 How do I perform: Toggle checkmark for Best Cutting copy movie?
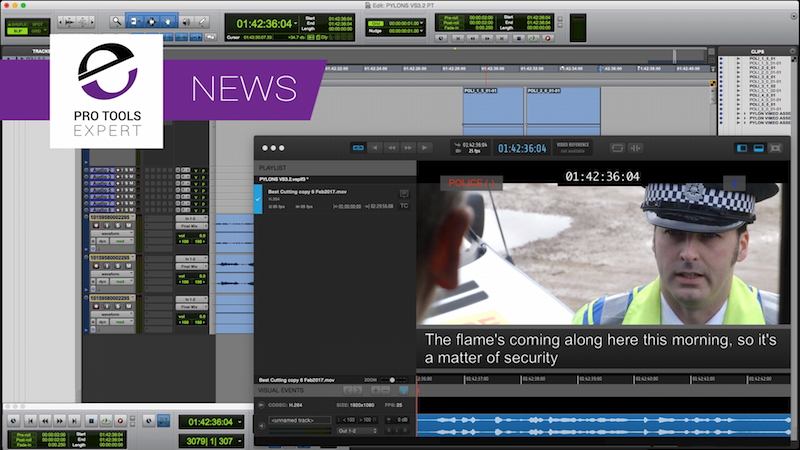[x=258, y=199]
